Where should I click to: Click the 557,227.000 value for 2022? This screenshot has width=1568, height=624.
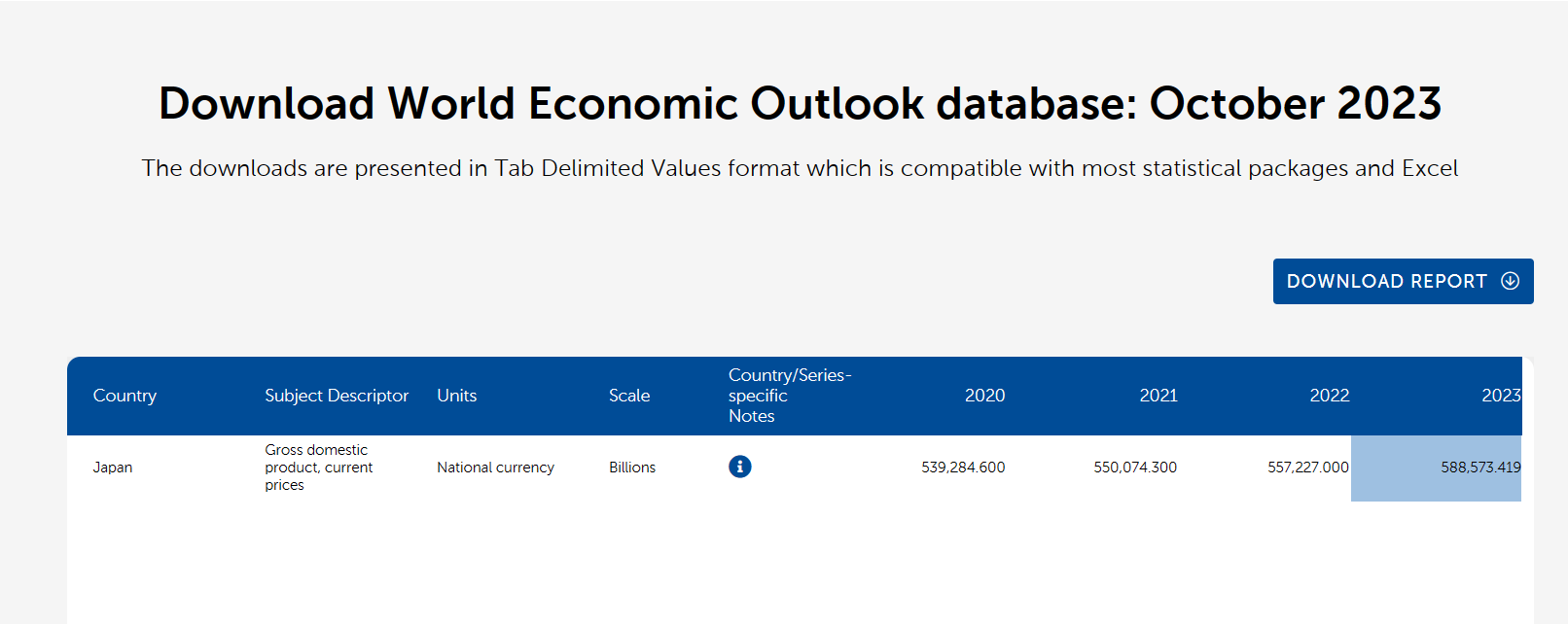1307,468
